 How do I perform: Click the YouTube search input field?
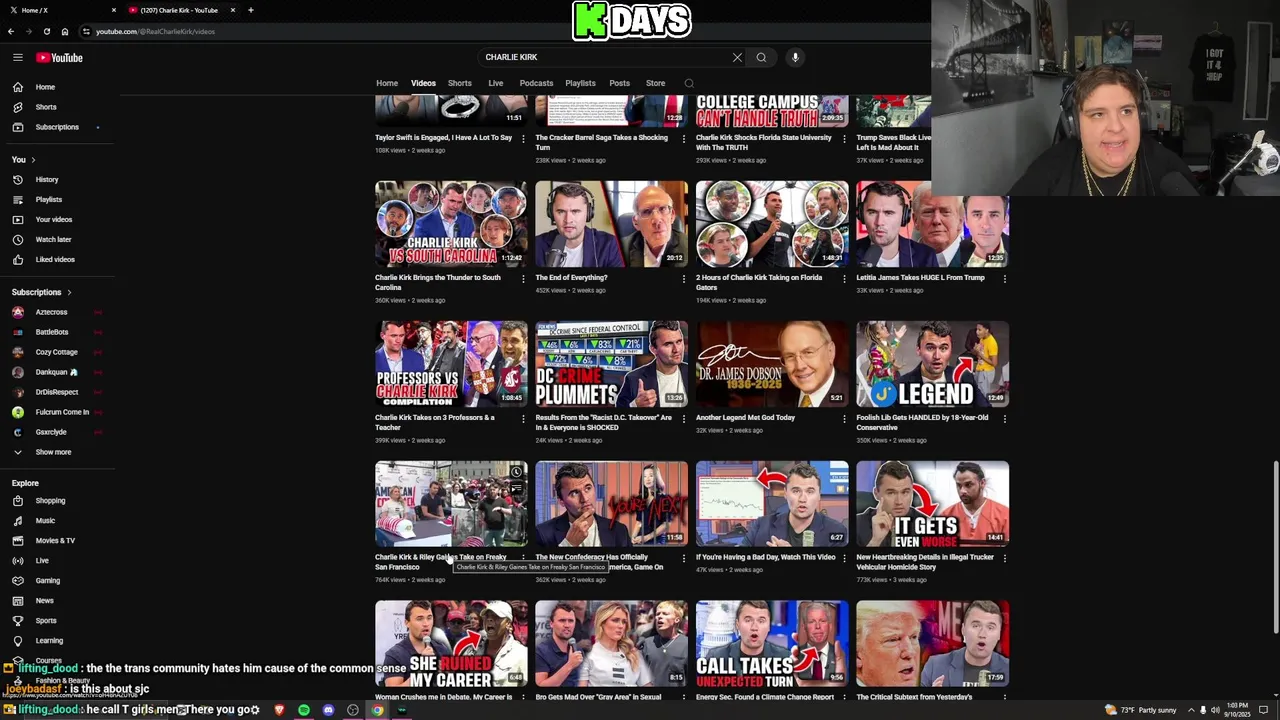coord(605,57)
